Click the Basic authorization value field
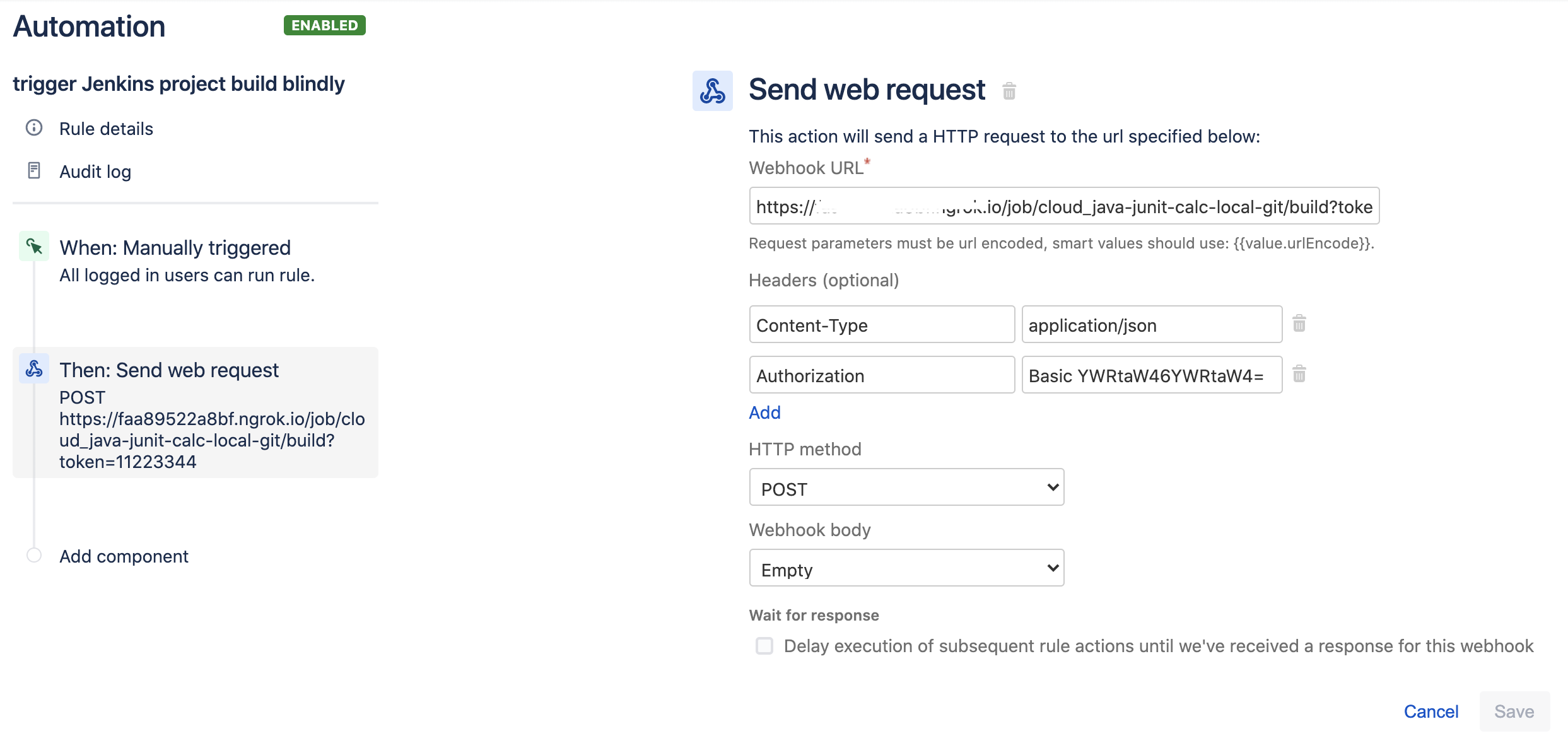 pyautogui.click(x=1152, y=375)
